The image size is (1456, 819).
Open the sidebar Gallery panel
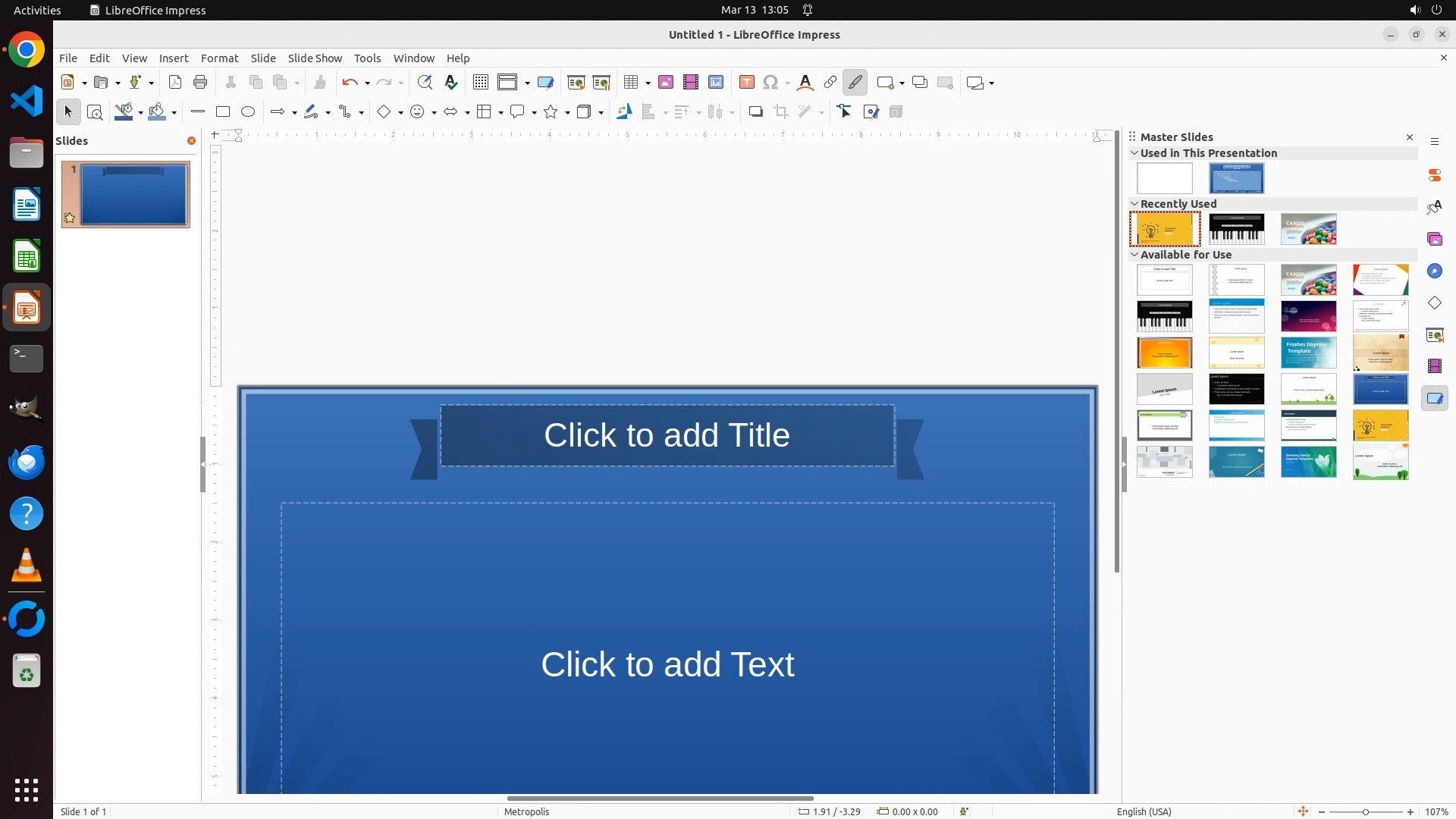1435,240
